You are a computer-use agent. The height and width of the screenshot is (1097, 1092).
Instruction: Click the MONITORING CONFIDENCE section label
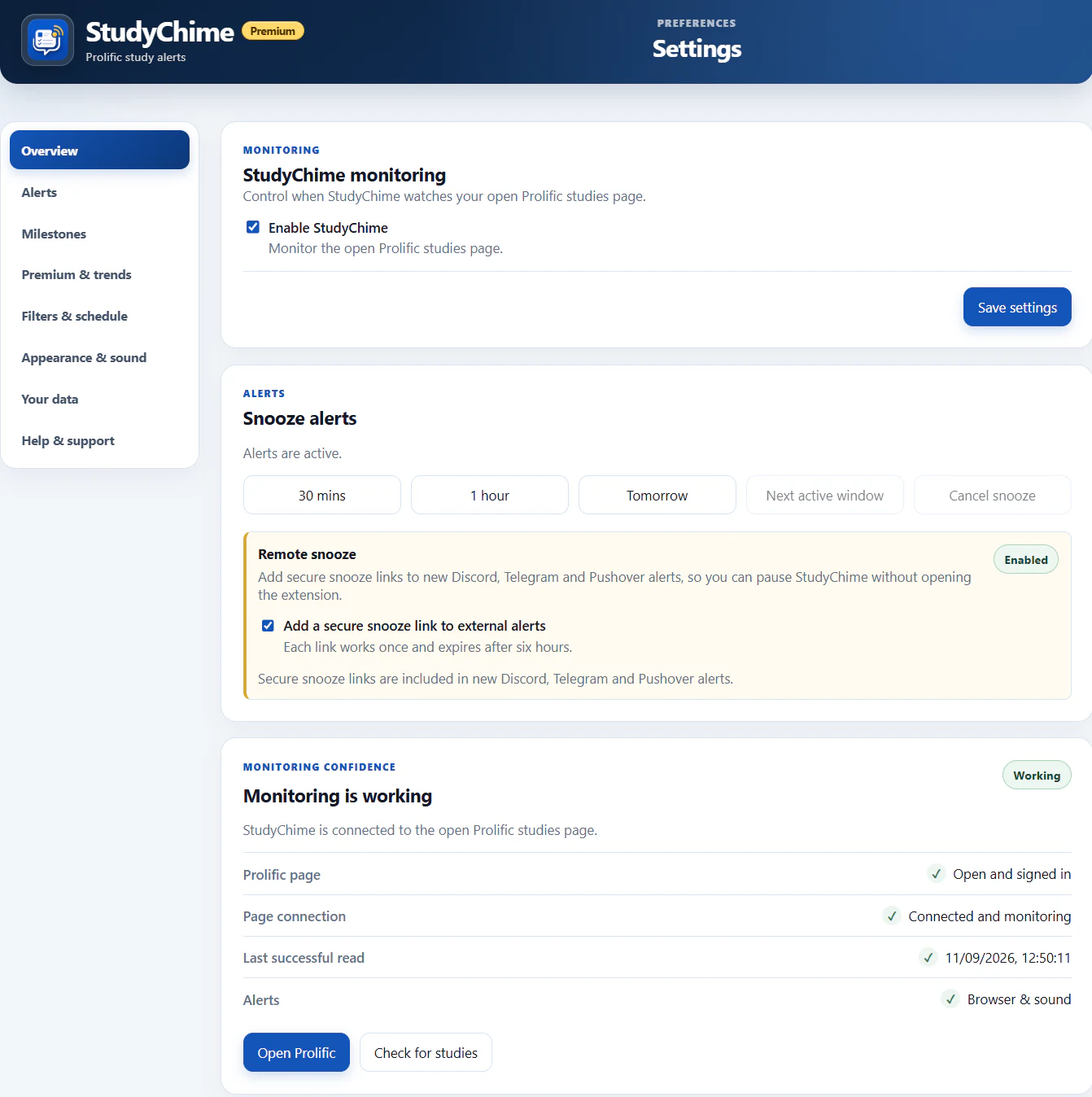[x=319, y=767]
